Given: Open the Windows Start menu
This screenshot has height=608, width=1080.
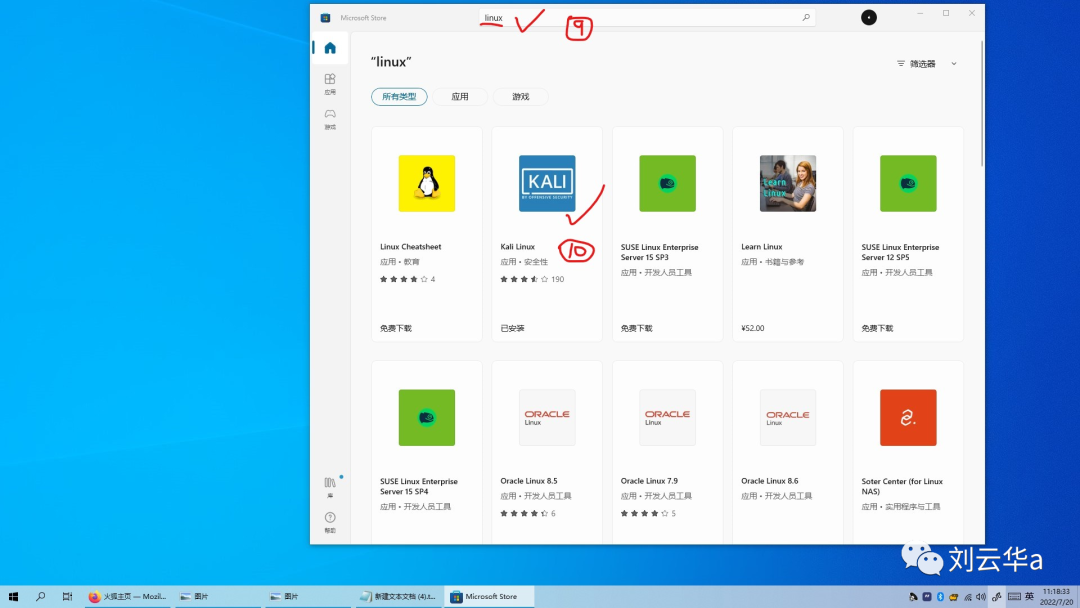Looking at the screenshot, I should coord(13,596).
